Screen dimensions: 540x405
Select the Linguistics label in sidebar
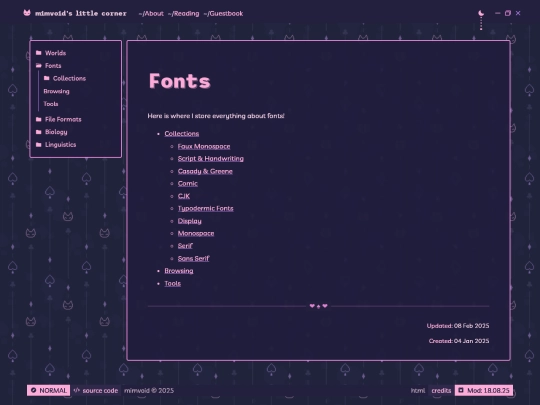coord(61,145)
